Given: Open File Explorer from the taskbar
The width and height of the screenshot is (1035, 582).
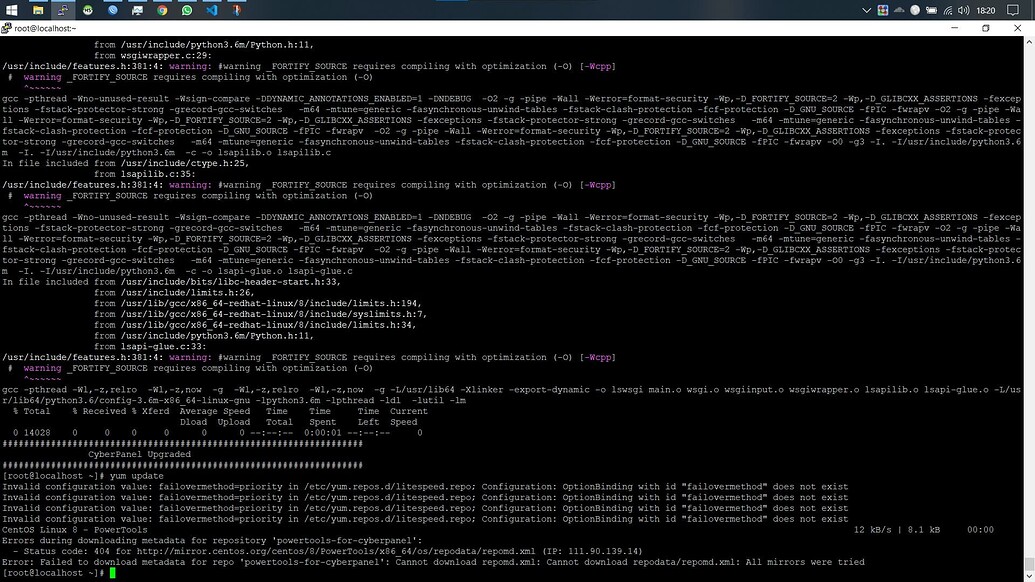Looking at the screenshot, I should (x=38, y=10).
